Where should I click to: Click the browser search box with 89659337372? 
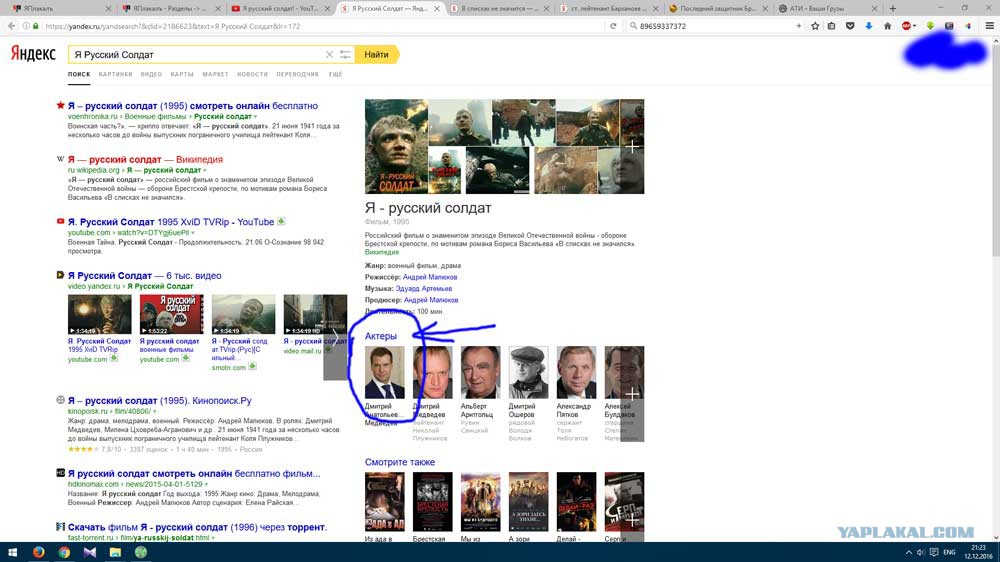tap(714, 26)
